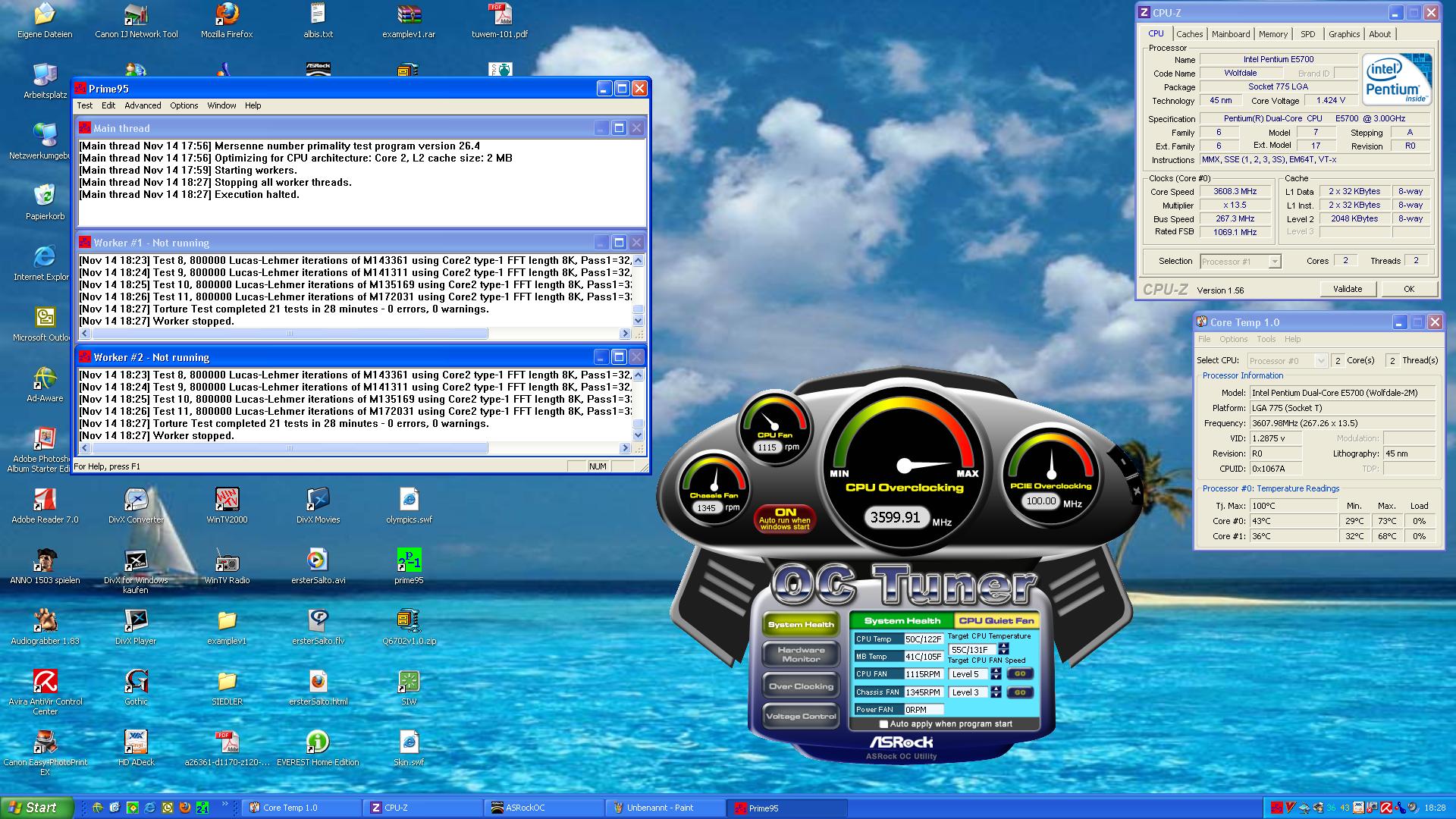
Task: Open SIW desktop shortcut
Action: click(409, 687)
